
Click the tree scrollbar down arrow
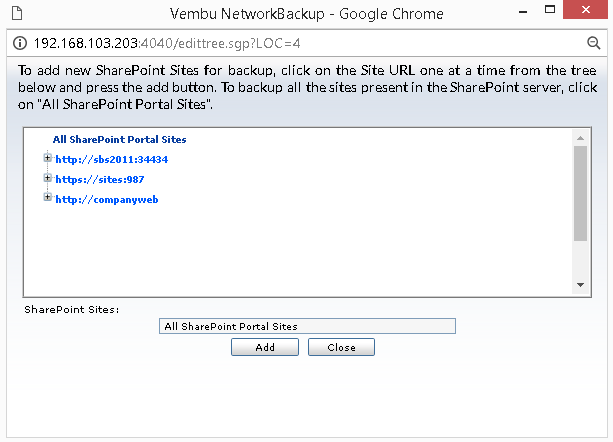581,285
